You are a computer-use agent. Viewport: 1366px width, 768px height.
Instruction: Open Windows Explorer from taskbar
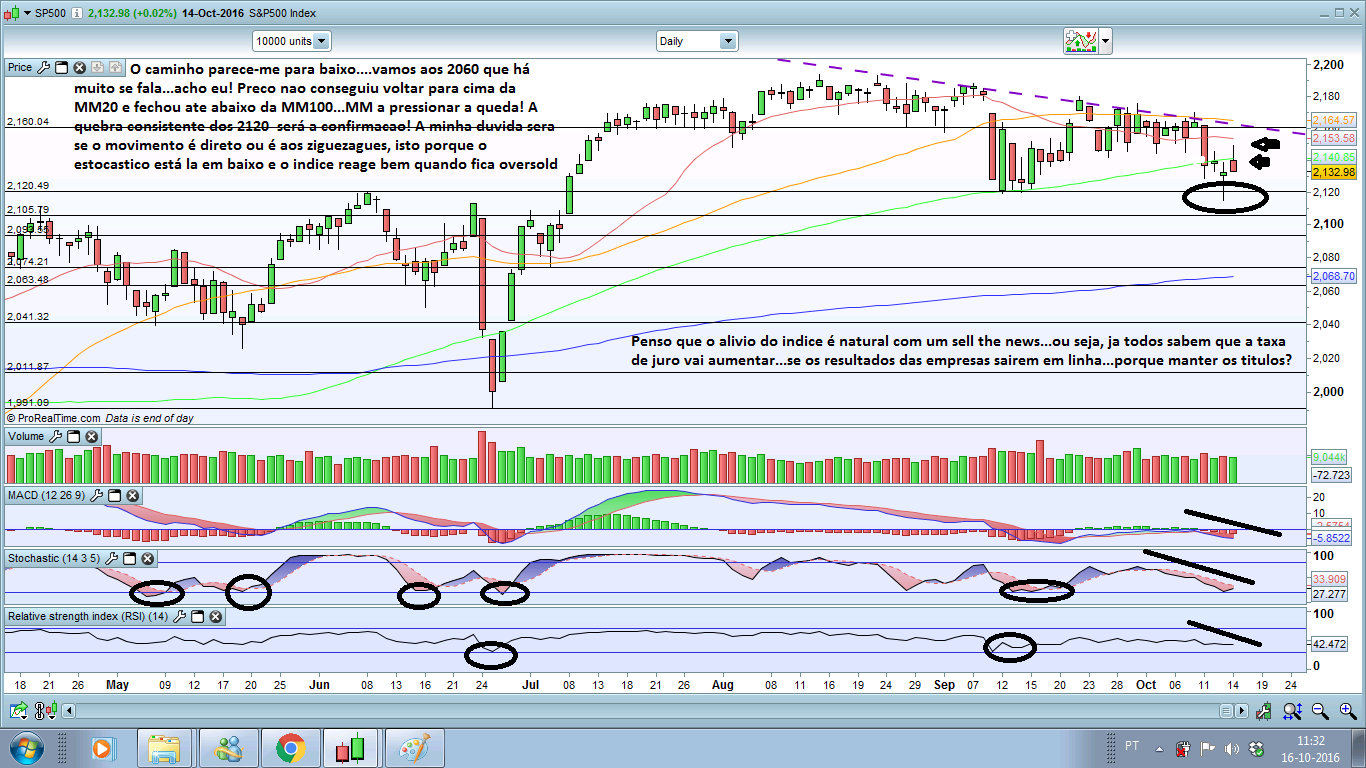coord(164,748)
